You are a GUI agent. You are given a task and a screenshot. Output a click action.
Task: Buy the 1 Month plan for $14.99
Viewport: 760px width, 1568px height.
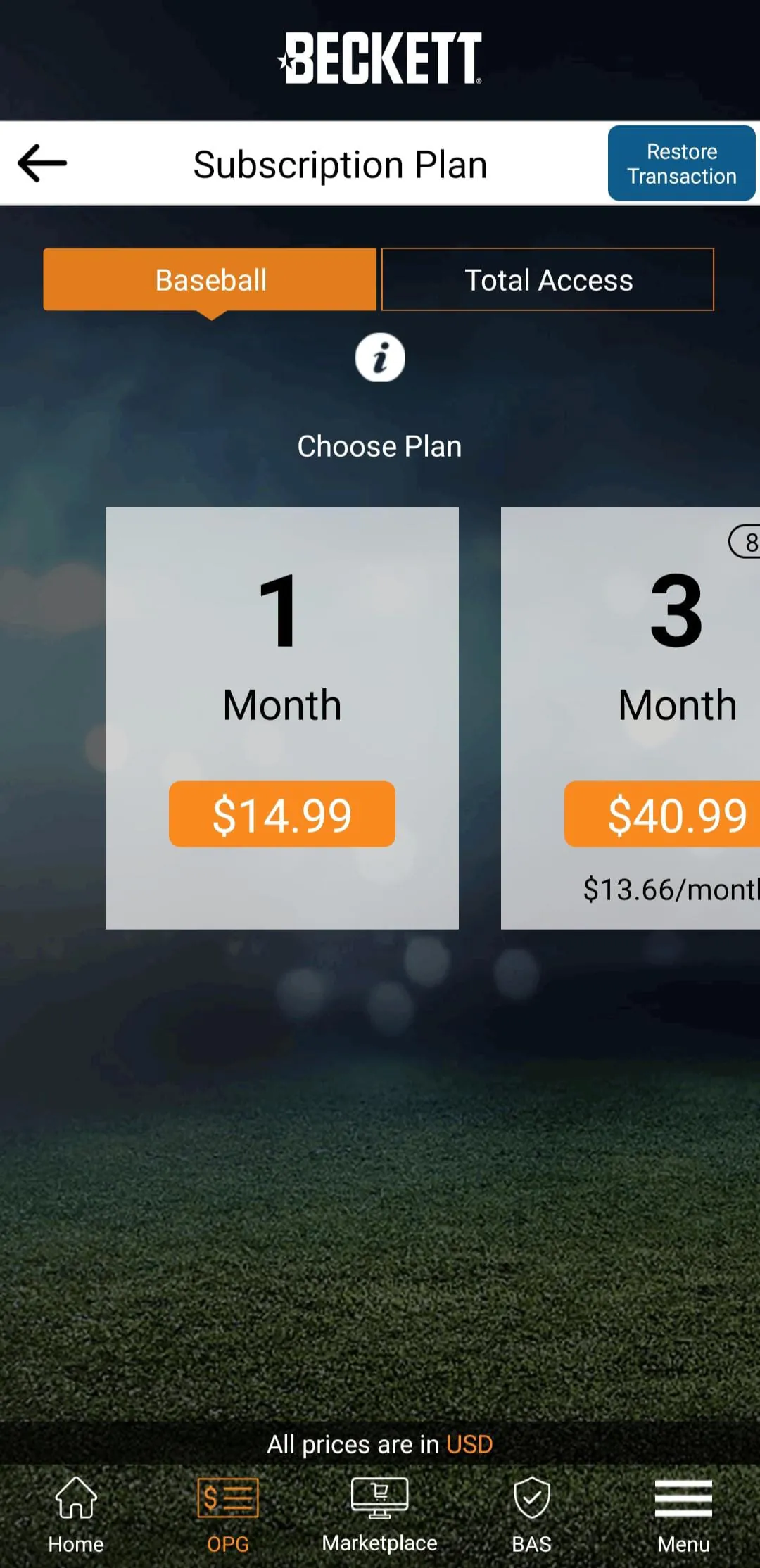pos(282,814)
